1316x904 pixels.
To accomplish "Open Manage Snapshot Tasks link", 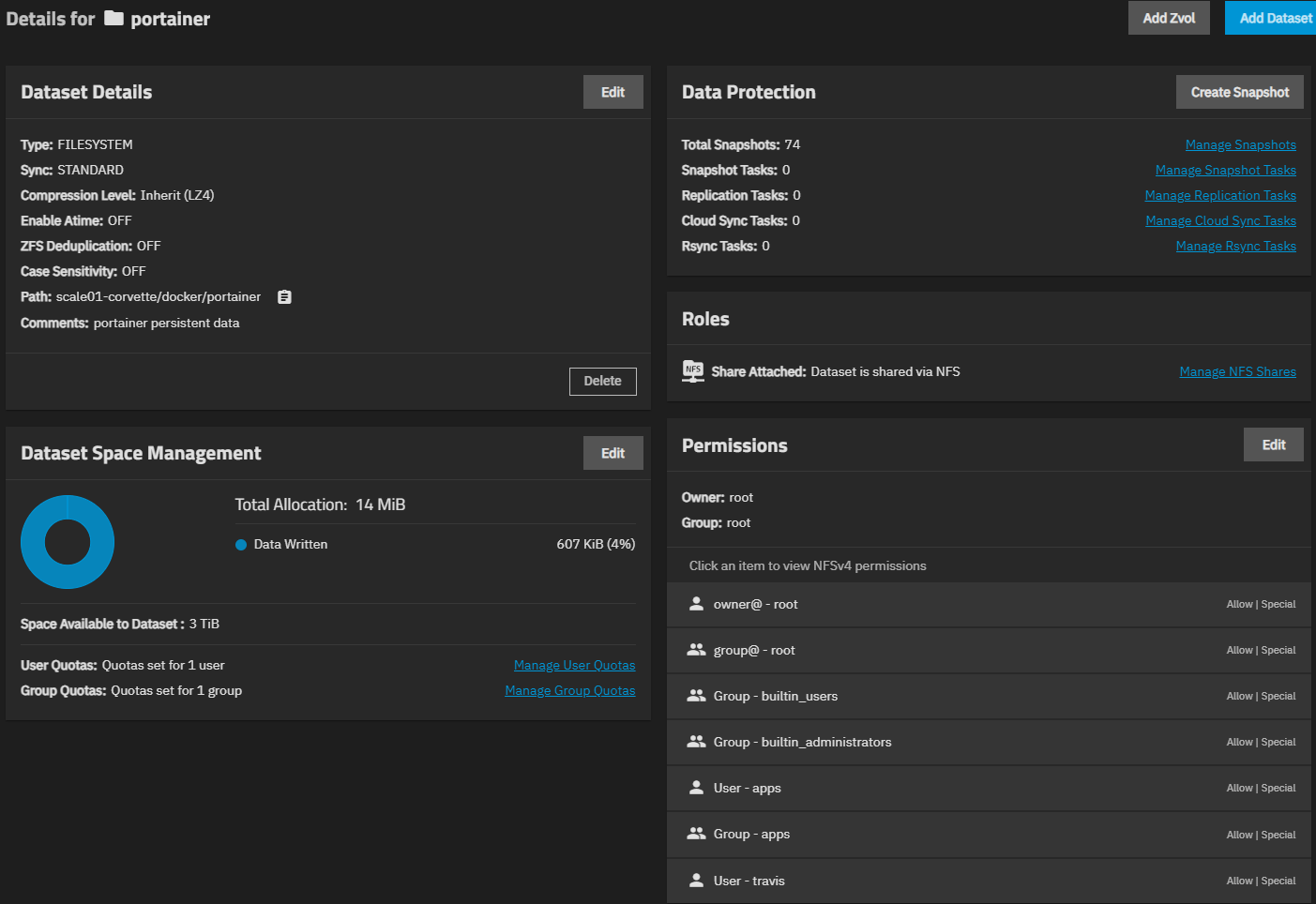I will pos(1226,170).
